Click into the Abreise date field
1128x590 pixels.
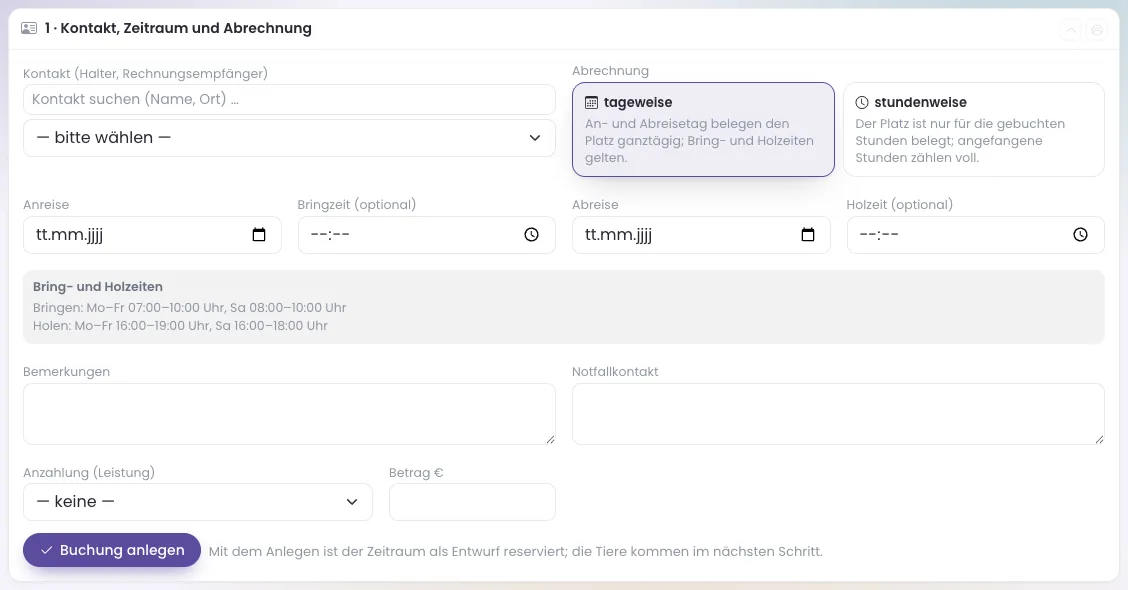[701, 235]
